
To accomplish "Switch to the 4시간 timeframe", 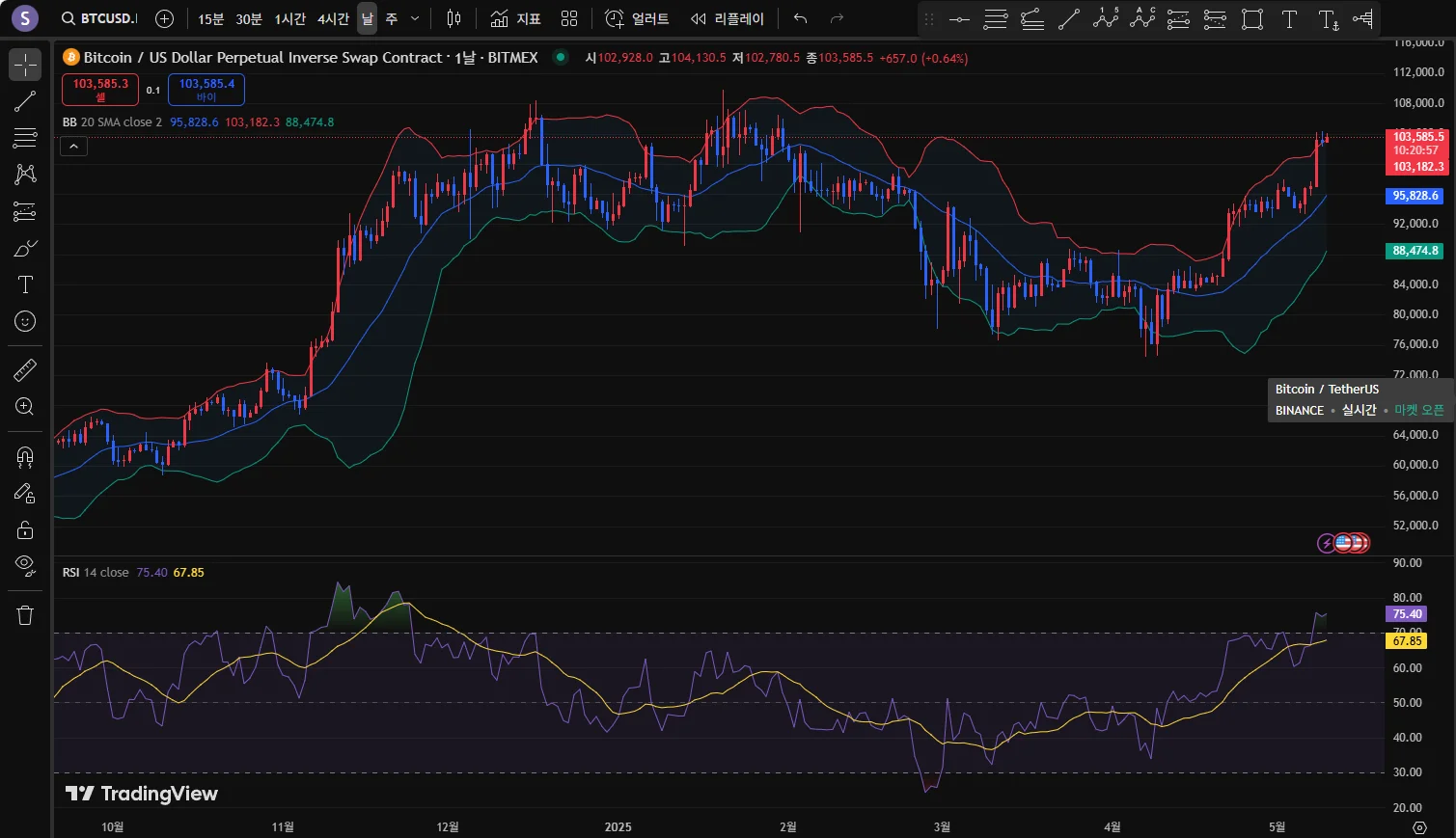I will click(x=333, y=19).
